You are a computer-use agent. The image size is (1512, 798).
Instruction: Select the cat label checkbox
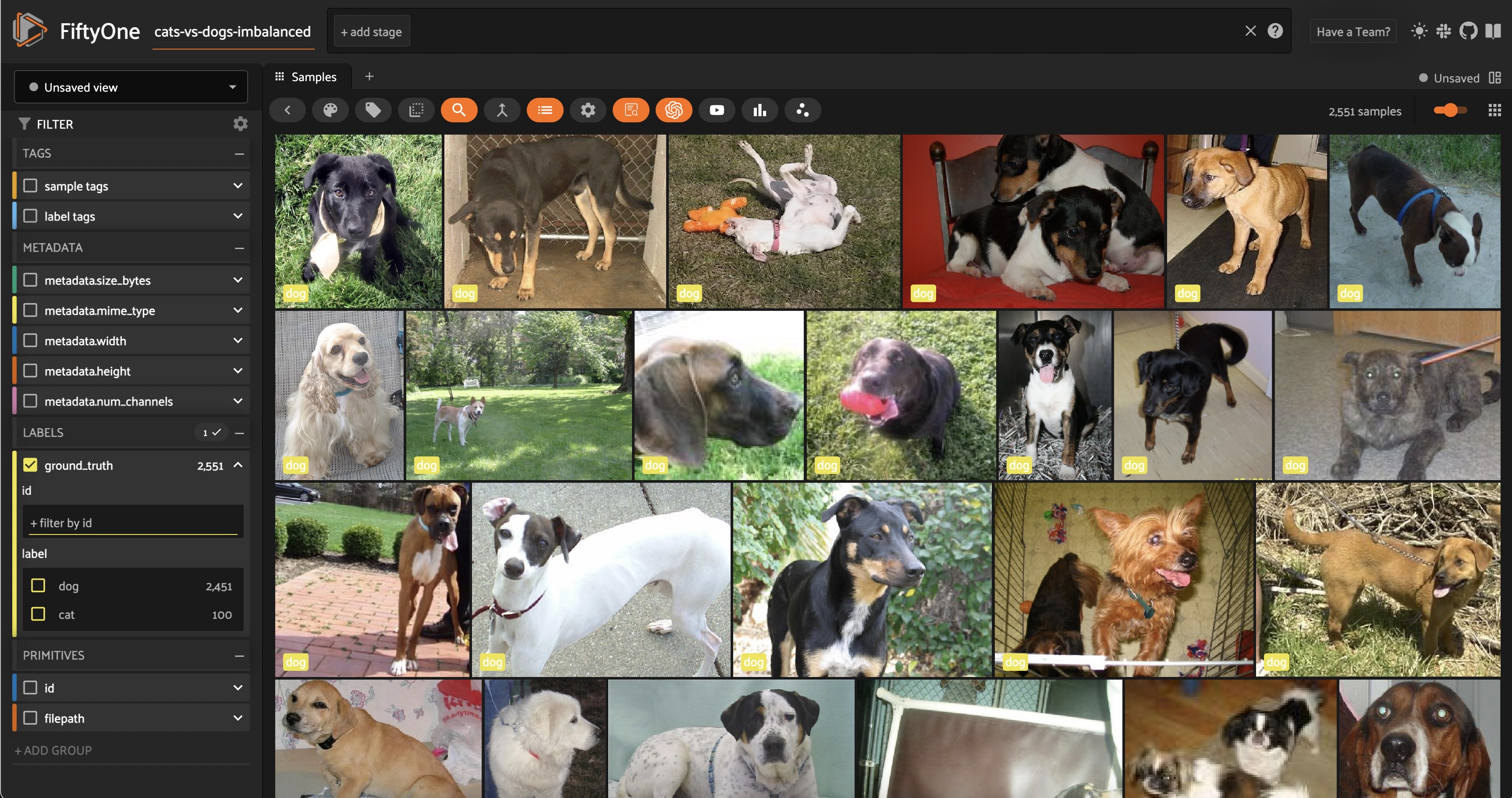[38, 614]
